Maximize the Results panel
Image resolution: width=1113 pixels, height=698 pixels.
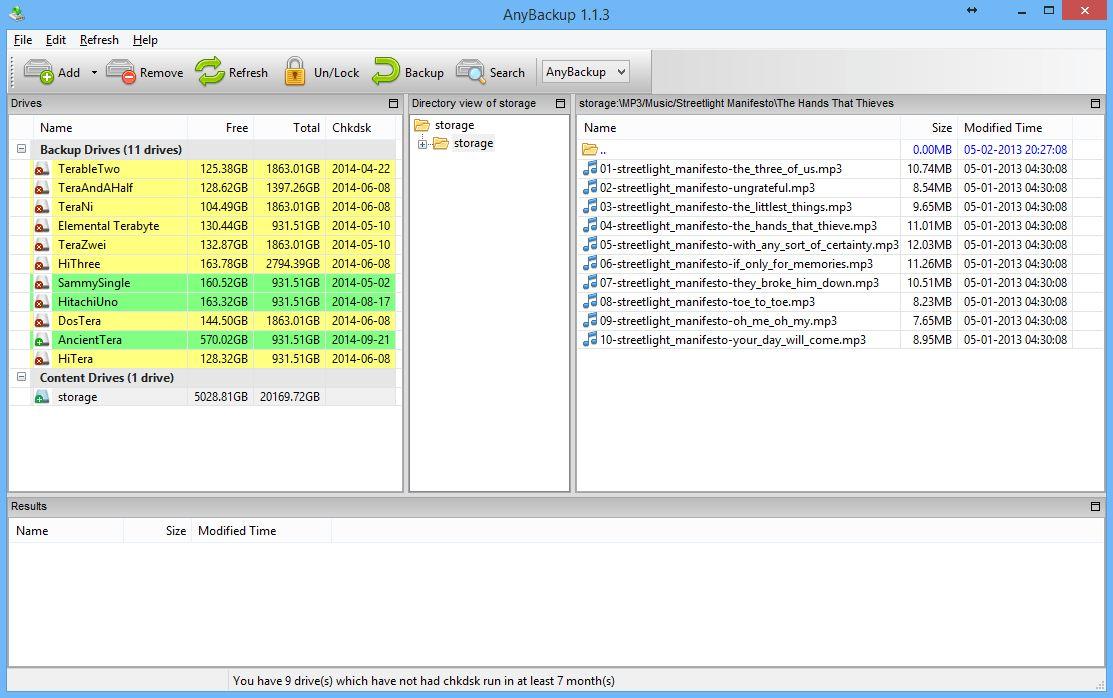[x=1095, y=506]
